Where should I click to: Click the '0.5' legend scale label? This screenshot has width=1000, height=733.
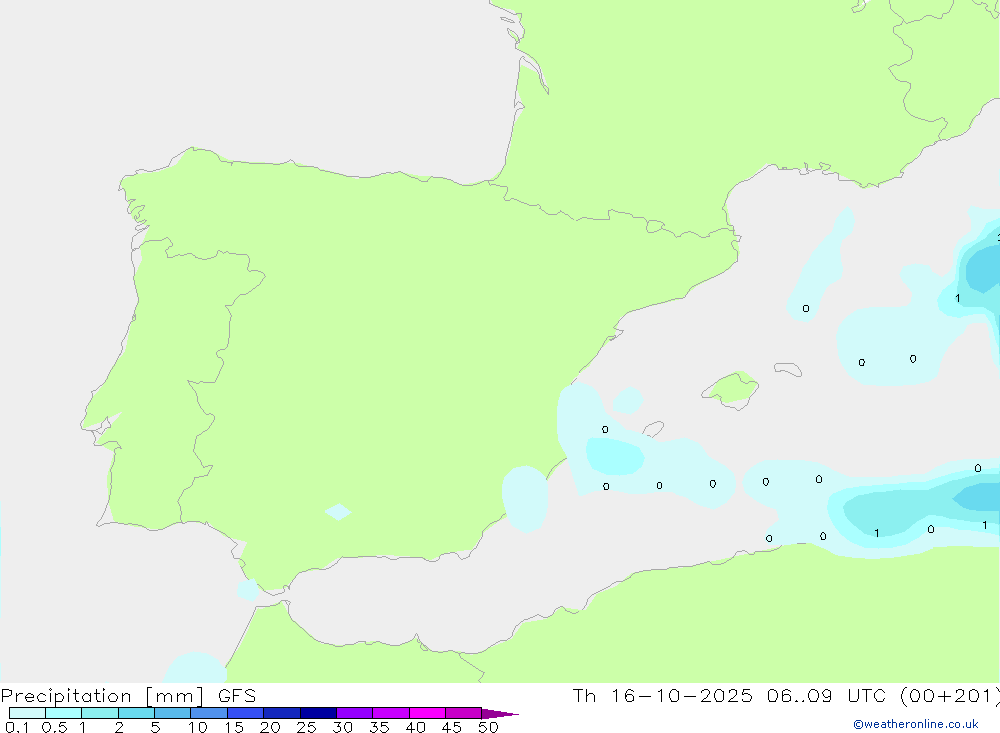coord(54,727)
